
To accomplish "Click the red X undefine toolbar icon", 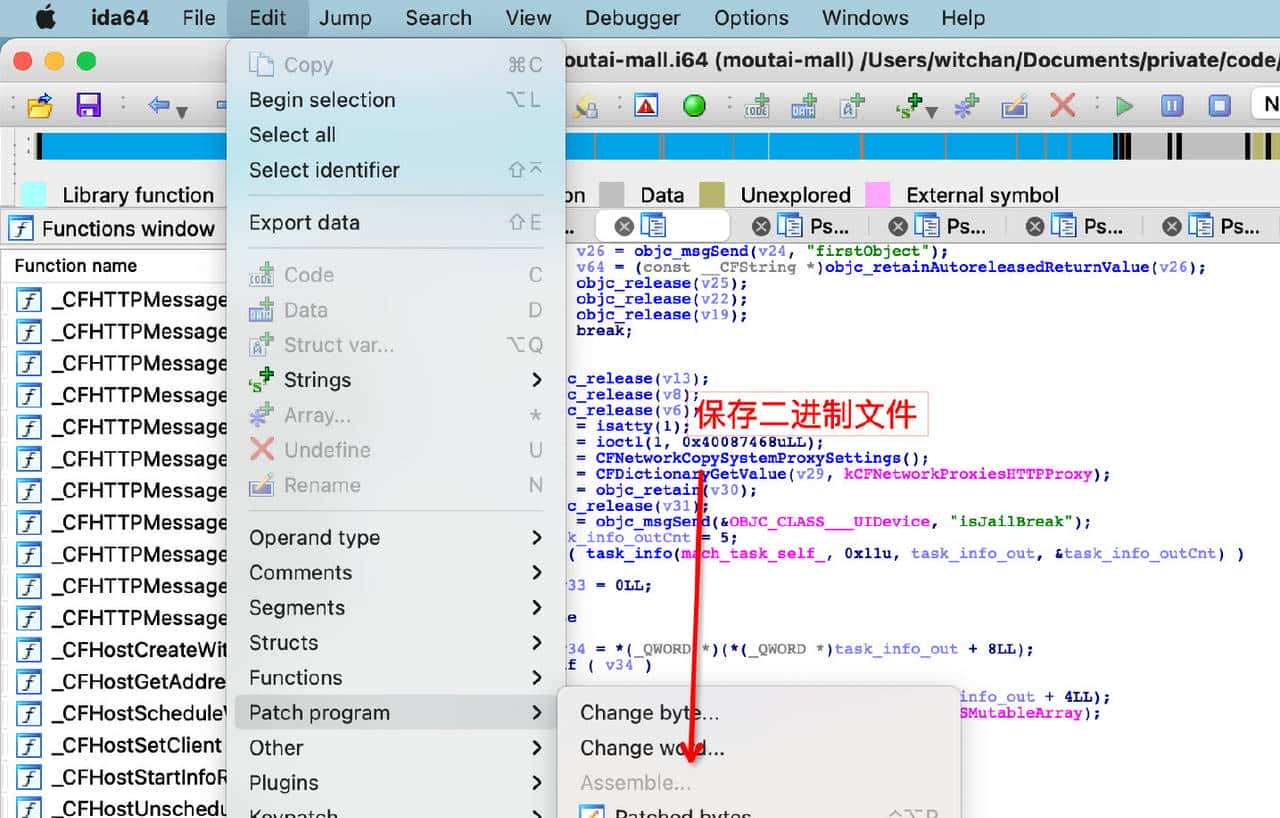I will click(1063, 103).
